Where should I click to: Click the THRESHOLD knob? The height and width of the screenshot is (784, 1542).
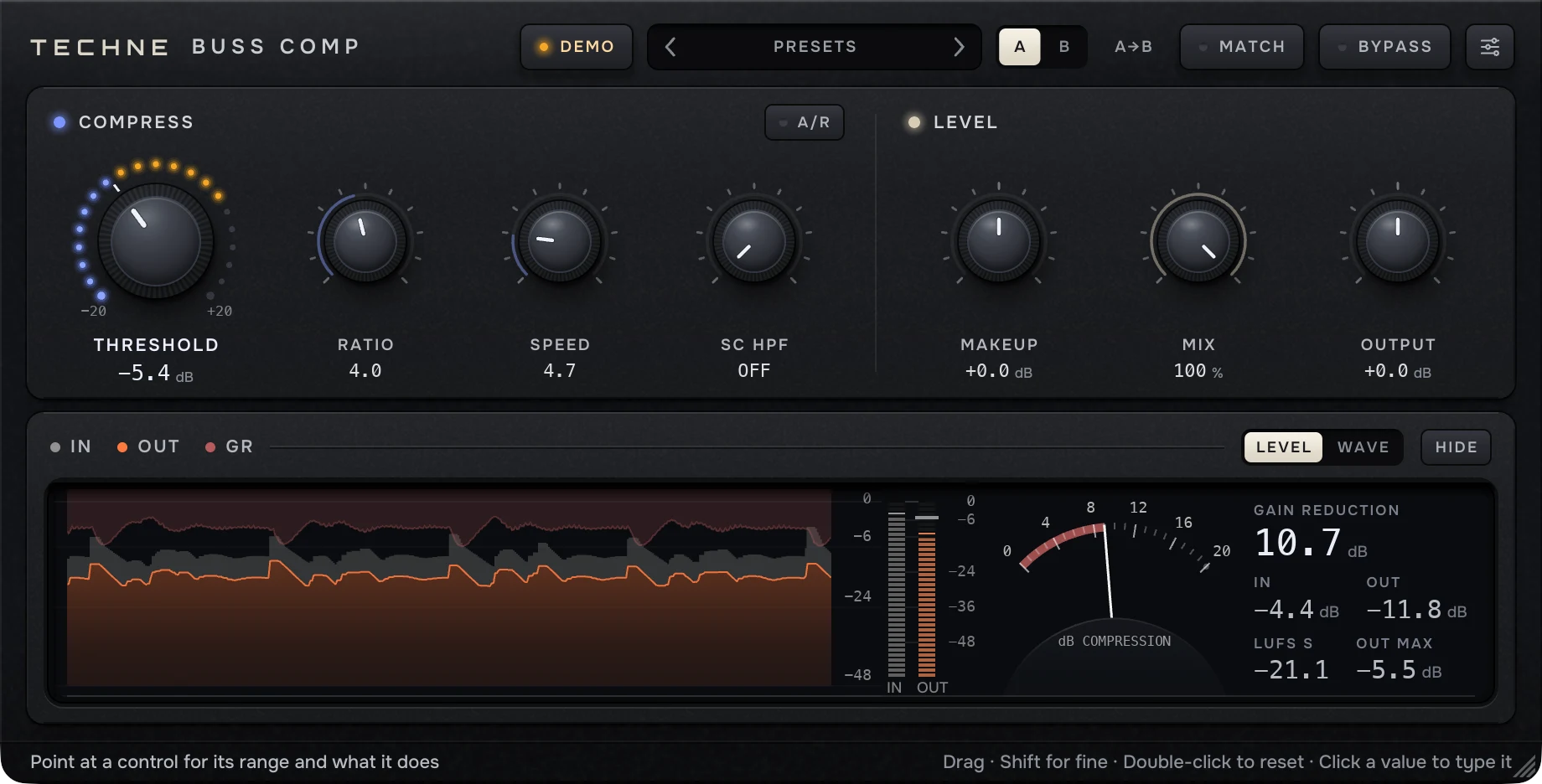pyautogui.click(x=156, y=242)
